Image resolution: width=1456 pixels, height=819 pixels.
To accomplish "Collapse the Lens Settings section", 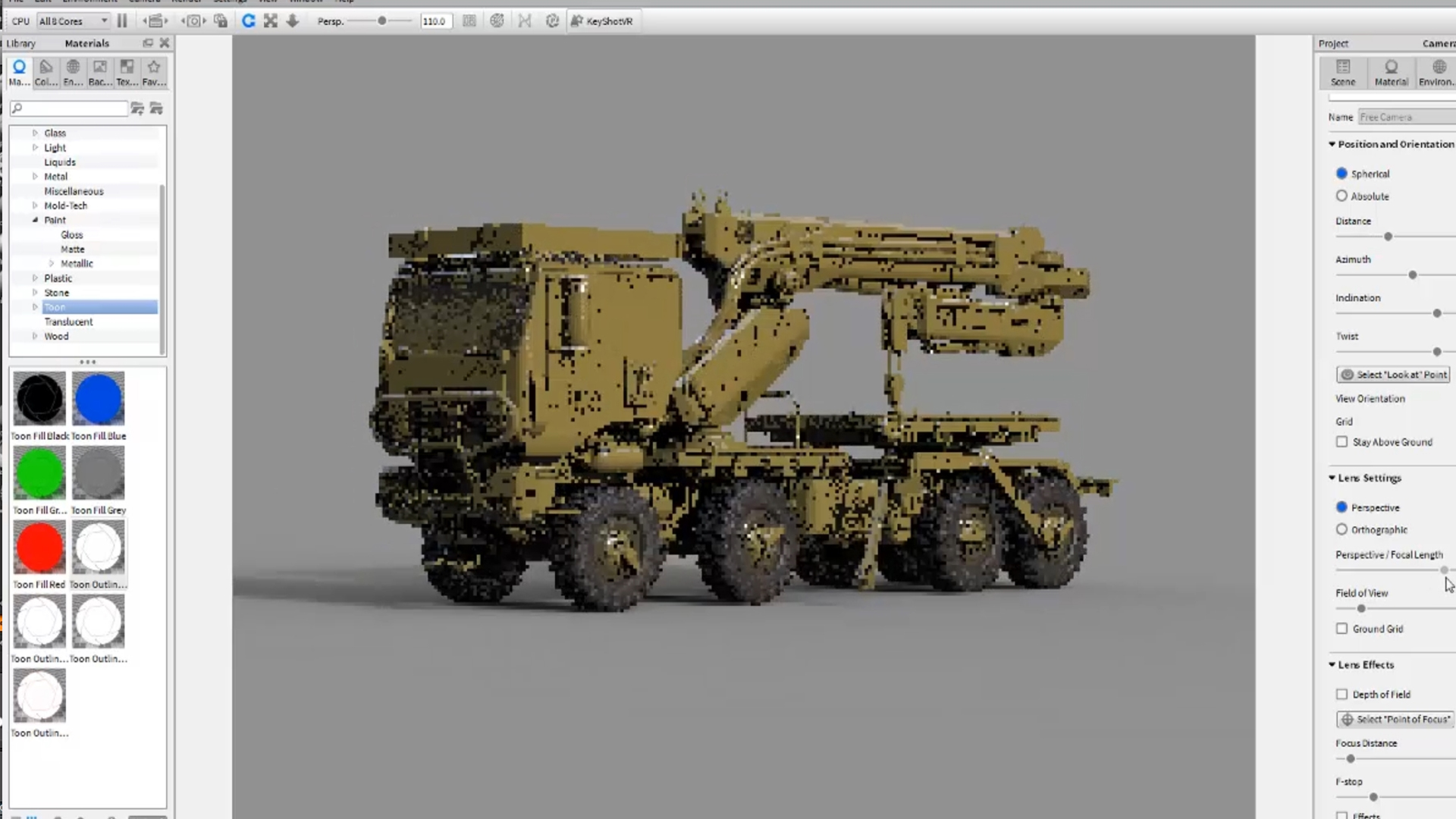I will 1332,479.
